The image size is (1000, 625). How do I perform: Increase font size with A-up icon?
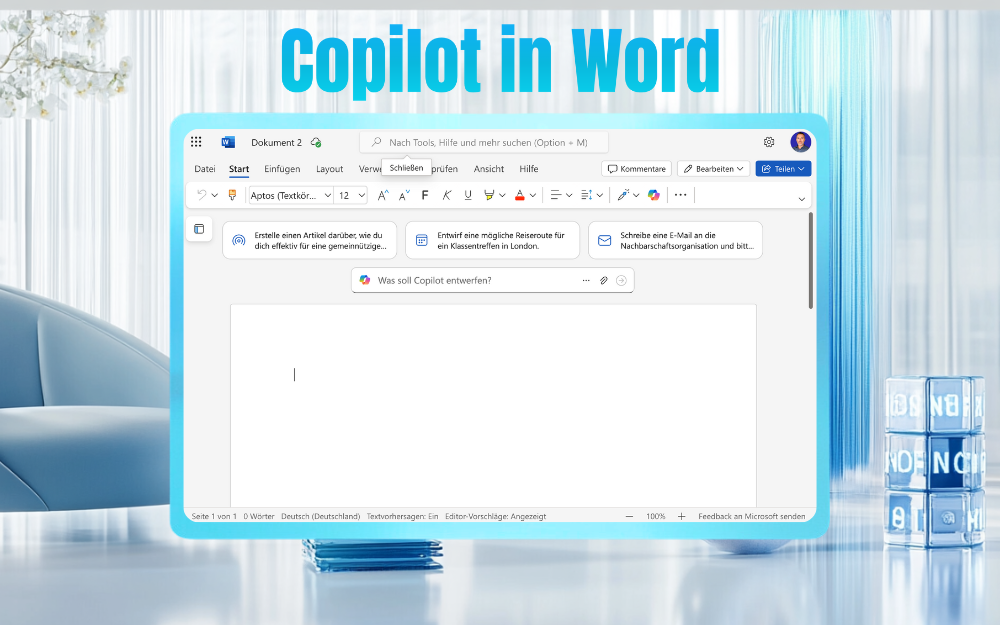pos(383,195)
